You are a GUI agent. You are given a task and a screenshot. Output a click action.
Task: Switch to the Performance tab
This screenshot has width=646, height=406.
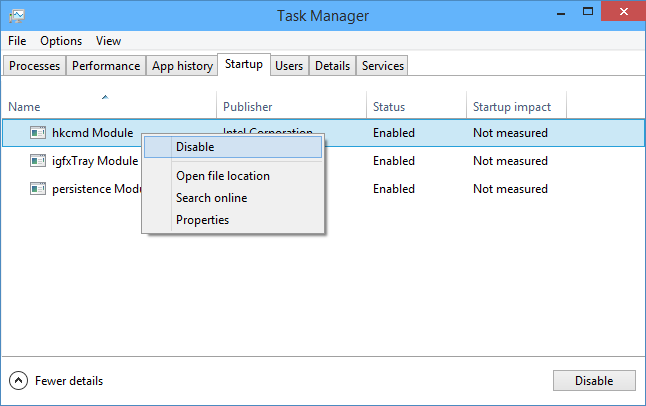(x=106, y=66)
